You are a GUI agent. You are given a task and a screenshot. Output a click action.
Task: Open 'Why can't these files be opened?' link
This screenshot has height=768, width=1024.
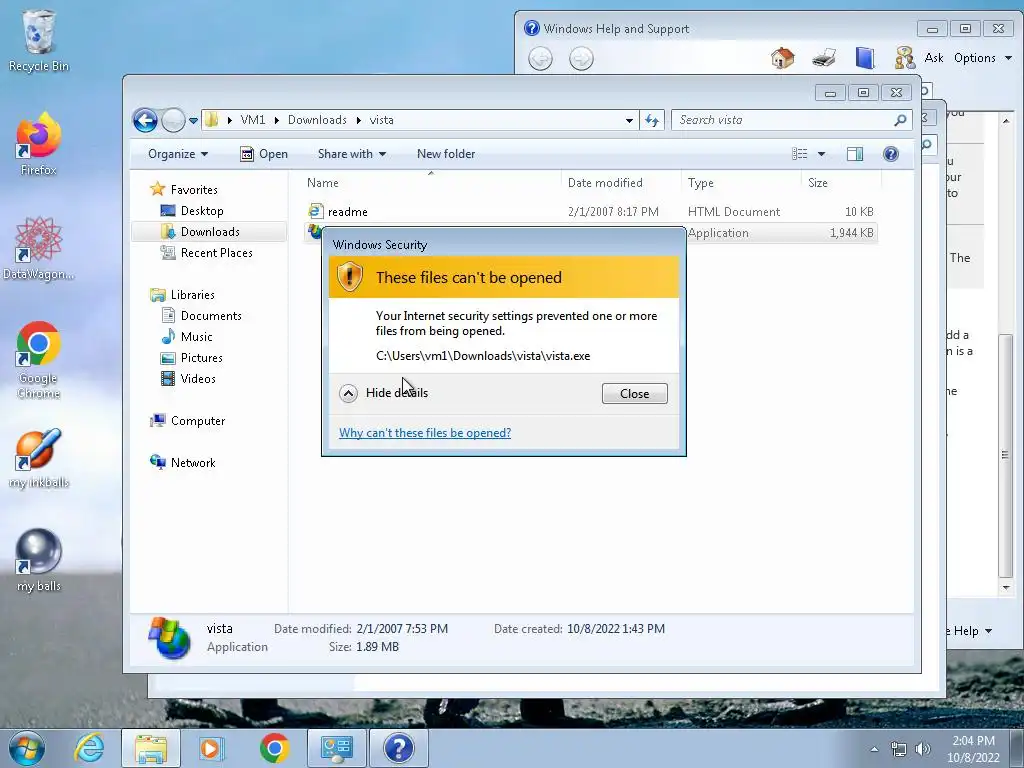point(425,433)
